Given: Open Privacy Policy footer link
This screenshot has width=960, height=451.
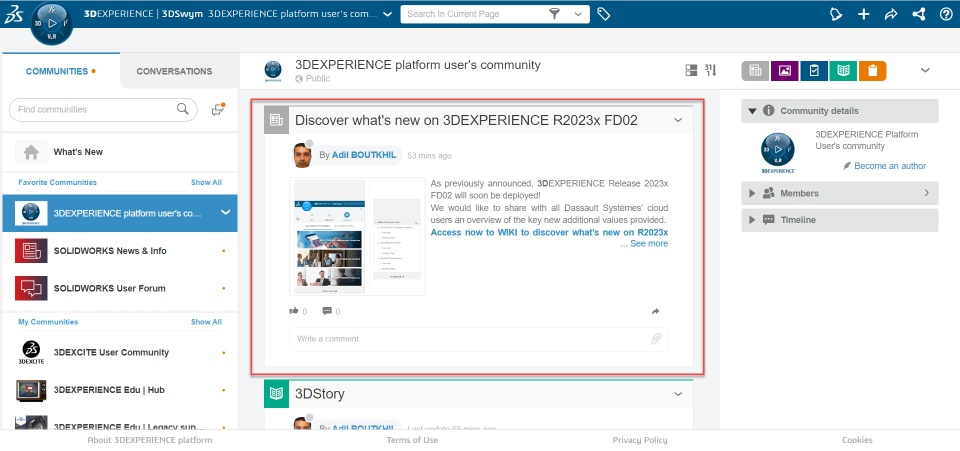Looking at the screenshot, I should pos(640,440).
